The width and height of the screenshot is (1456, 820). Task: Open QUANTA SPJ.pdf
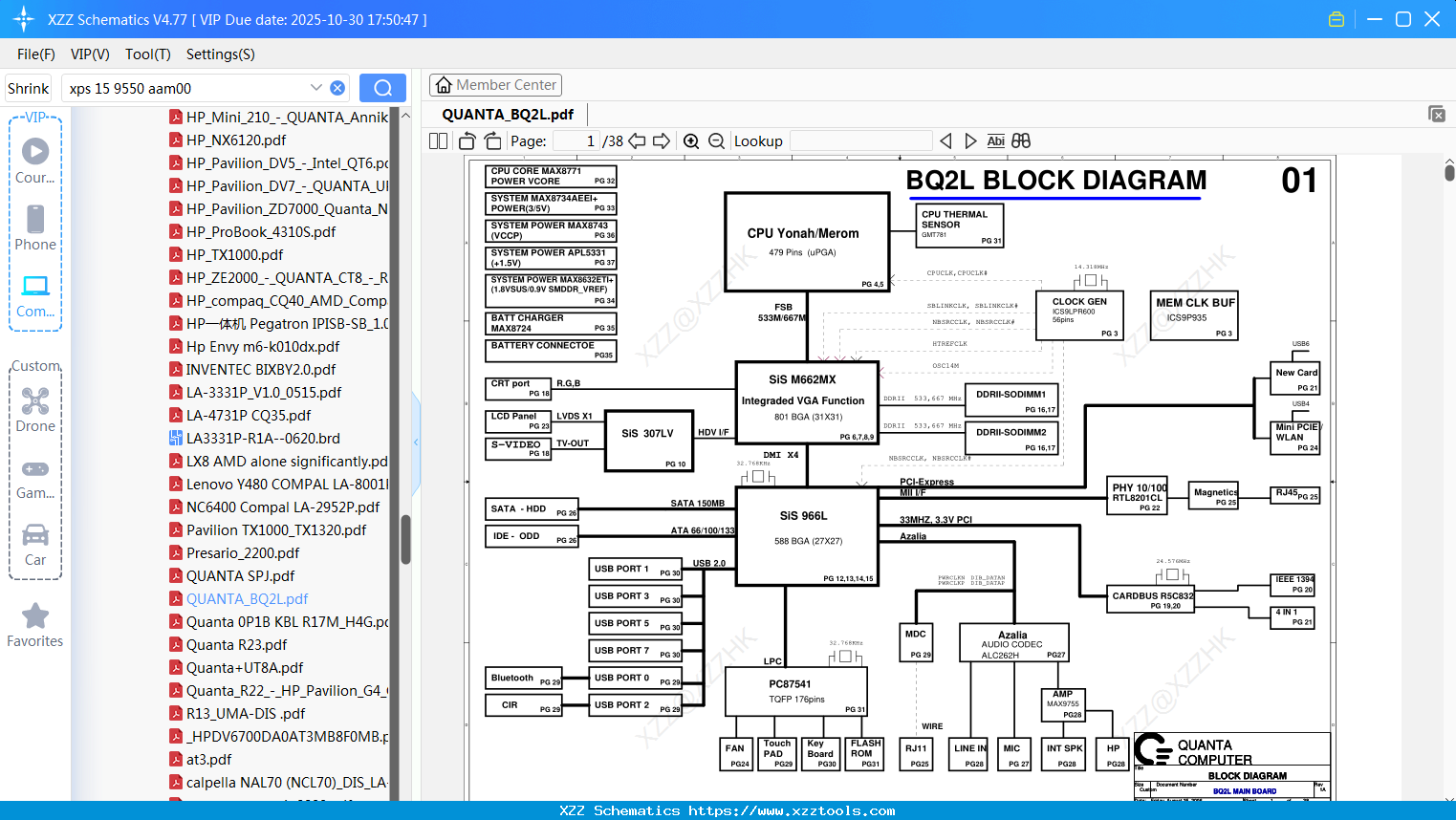point(240,575)
